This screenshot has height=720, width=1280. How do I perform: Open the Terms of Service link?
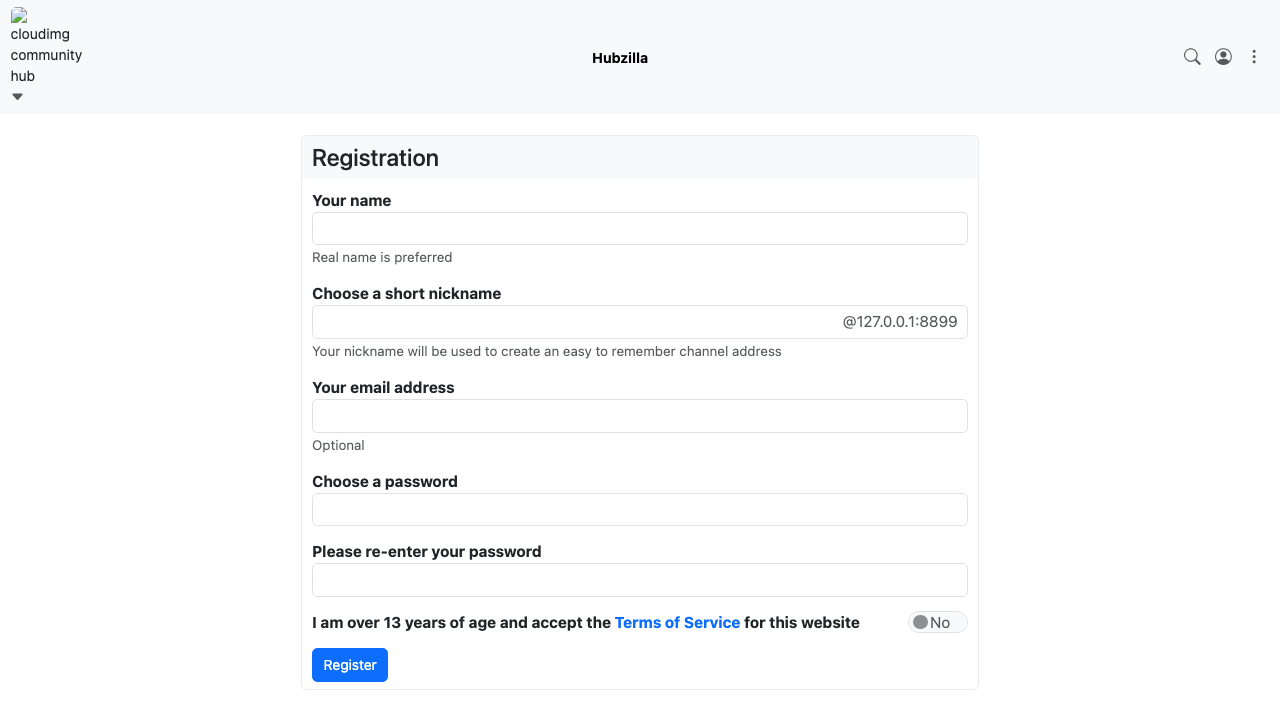click(x=677, y=622)
